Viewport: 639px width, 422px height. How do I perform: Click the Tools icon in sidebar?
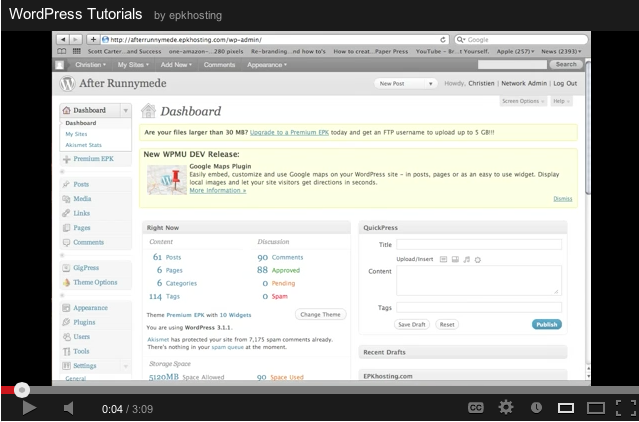(x=66, y=351)
